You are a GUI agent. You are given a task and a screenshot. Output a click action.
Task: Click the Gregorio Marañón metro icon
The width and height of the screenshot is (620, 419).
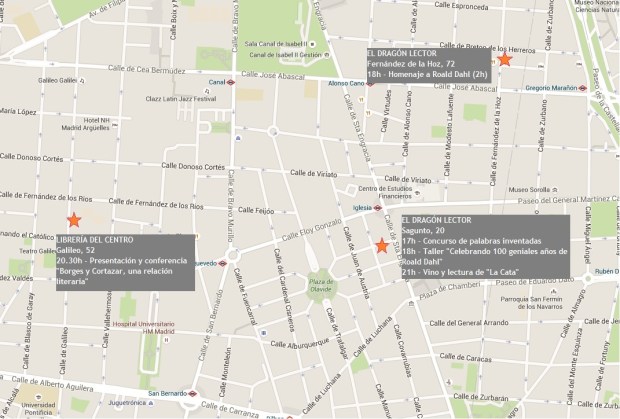(x=582, y=88)
